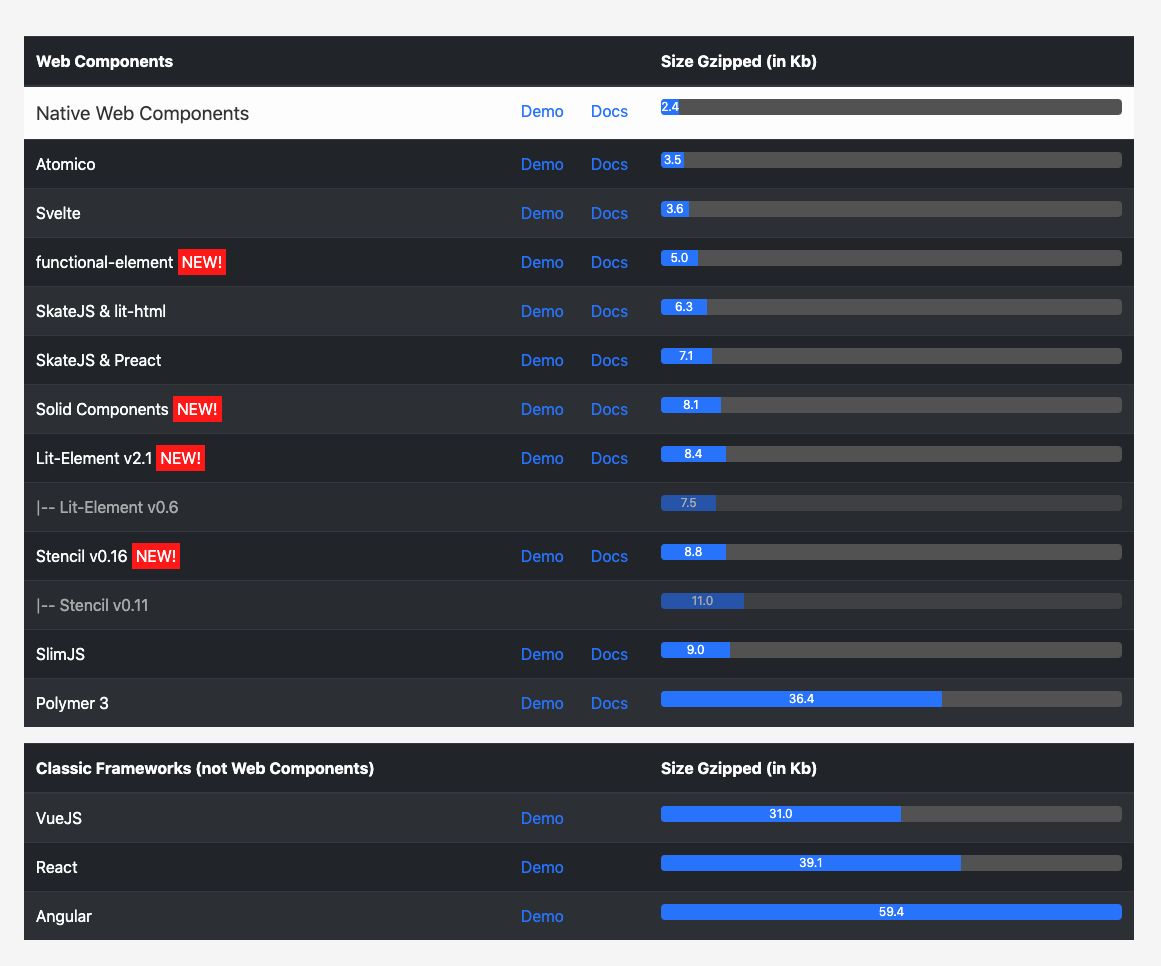Open the Atomico Docs link
The image size is (1161, 966).
pyautogui.click(x=609, y=164)
